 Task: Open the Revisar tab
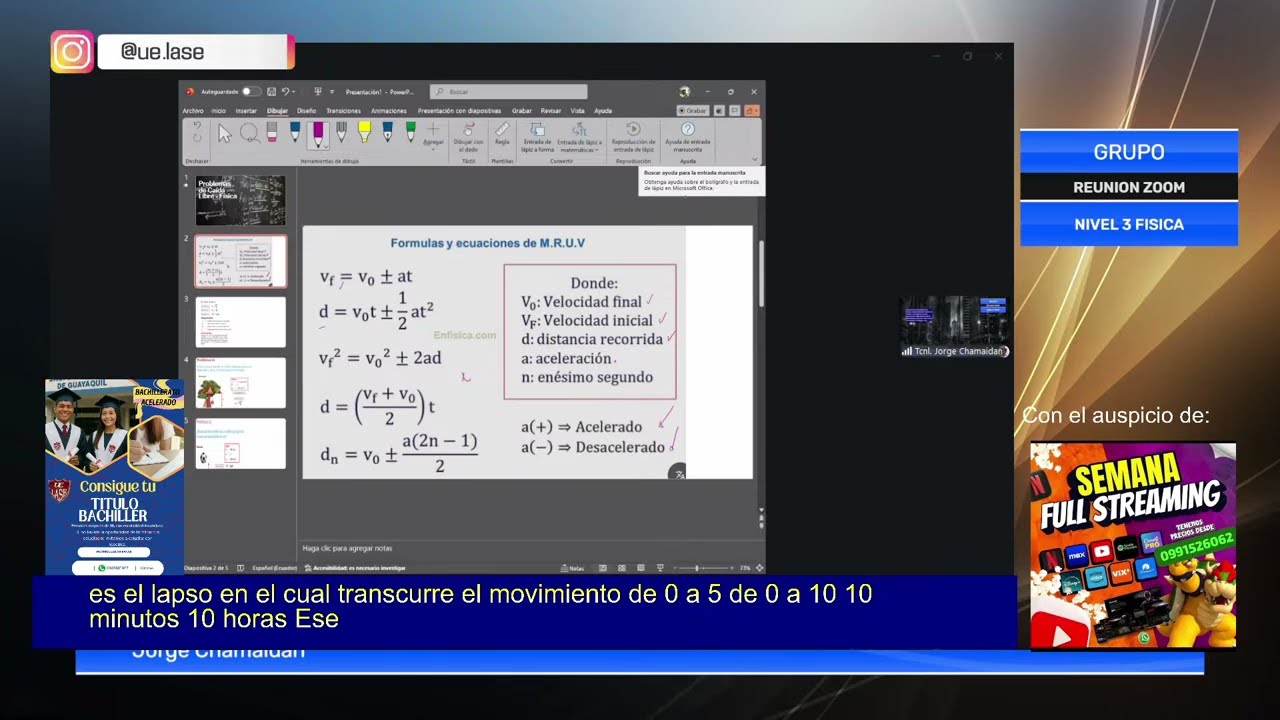point(551,111)
